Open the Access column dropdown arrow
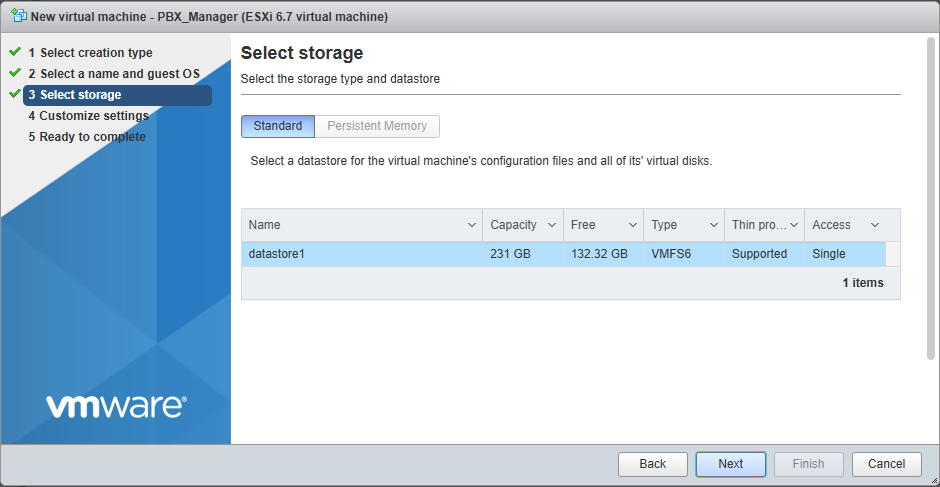Image resolution: width=940 pixels, height=487 pixels. click(x=875, y=225)
